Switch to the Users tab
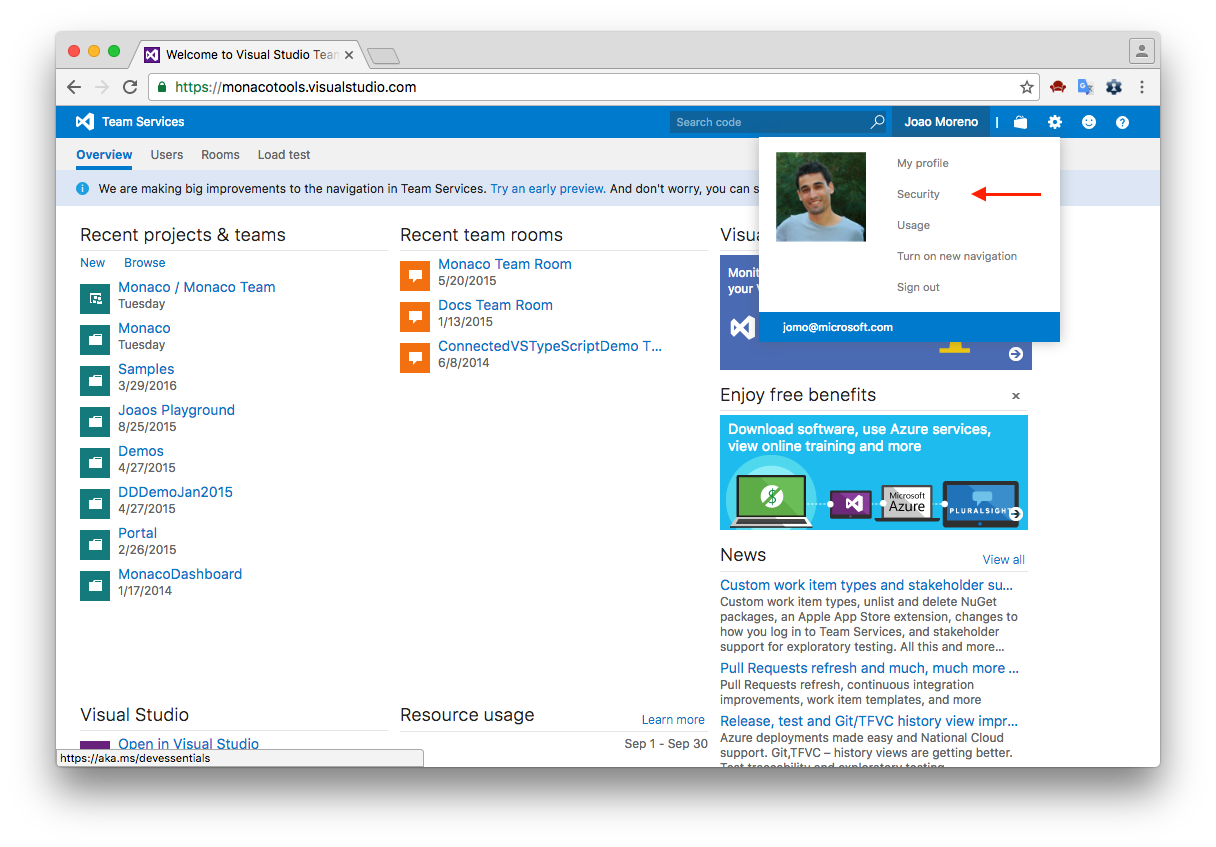This screenshot has width=1216, height=847. pos(167,155)
